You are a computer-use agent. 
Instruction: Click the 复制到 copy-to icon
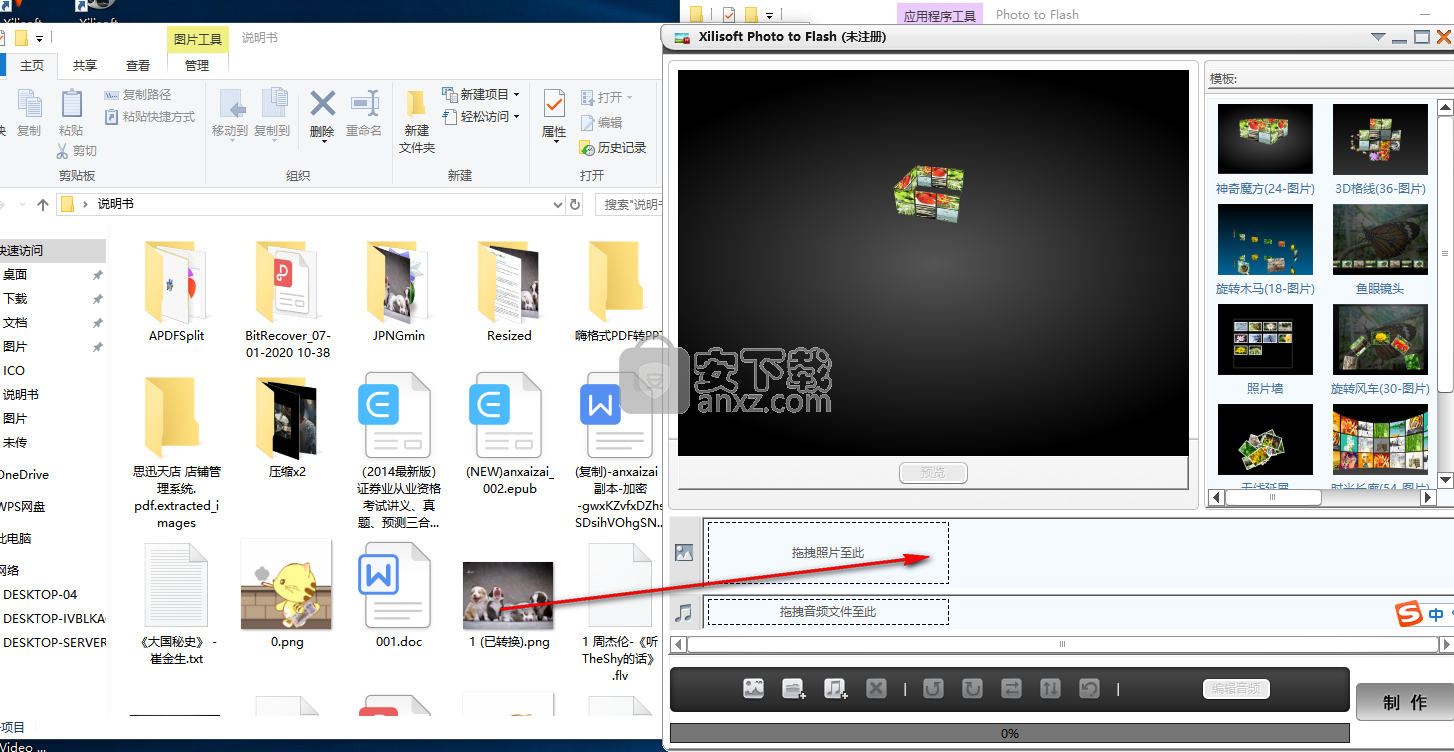(273, 104)
